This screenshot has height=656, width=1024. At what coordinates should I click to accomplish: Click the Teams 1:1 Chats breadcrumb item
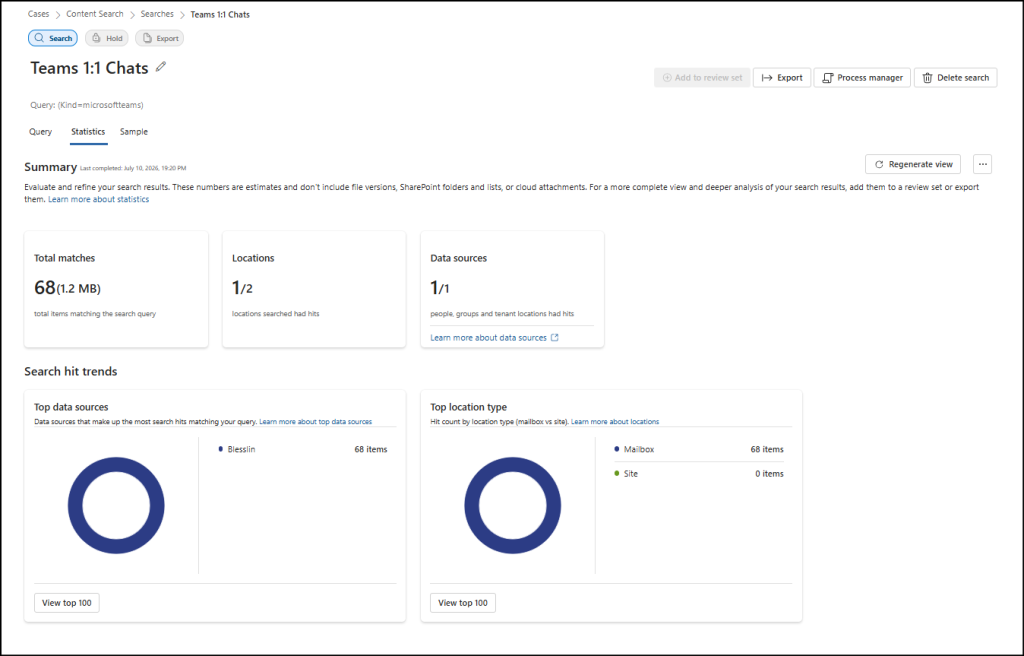point(220,14)
